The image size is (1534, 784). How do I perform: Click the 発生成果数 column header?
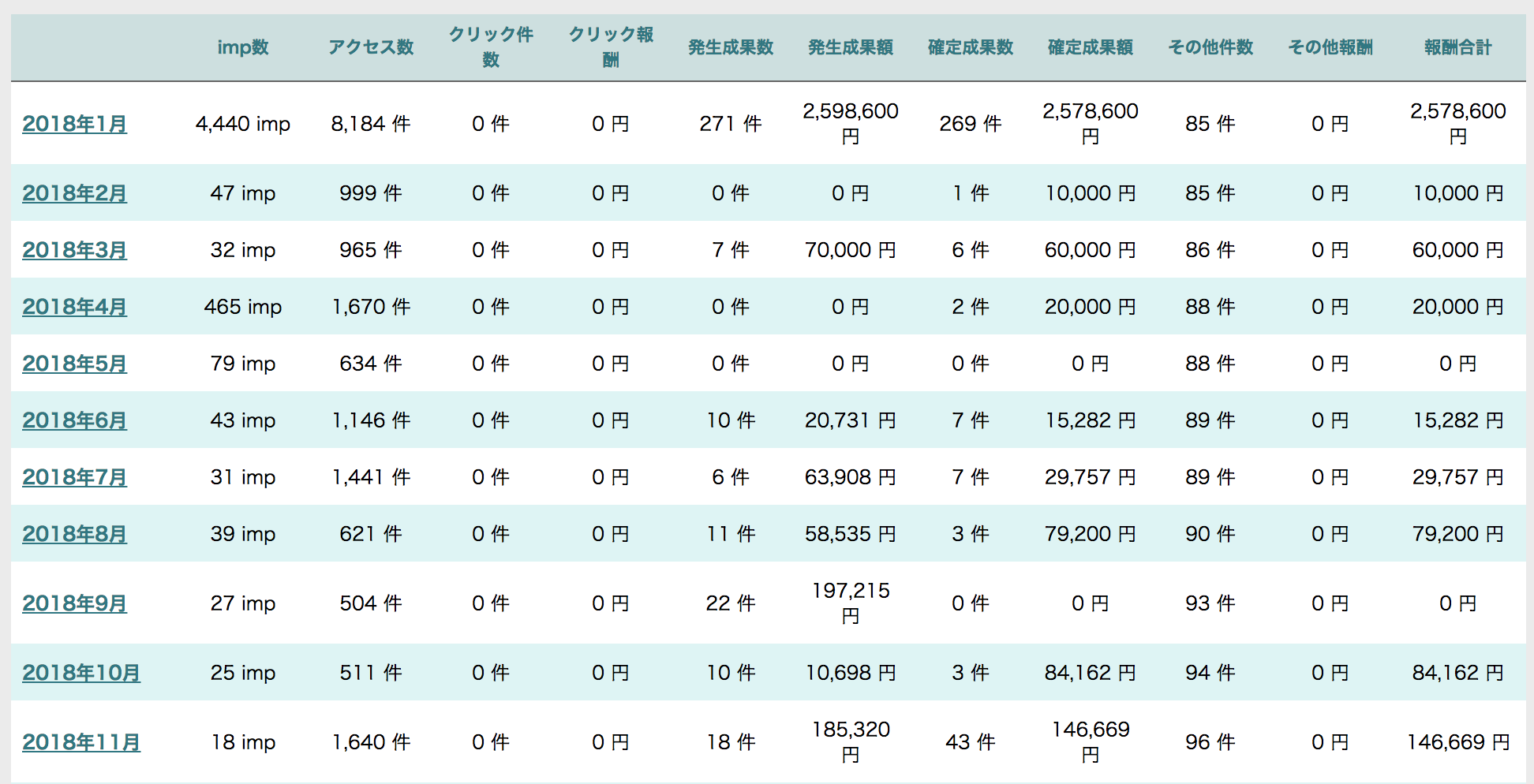[x=731, y=47]
